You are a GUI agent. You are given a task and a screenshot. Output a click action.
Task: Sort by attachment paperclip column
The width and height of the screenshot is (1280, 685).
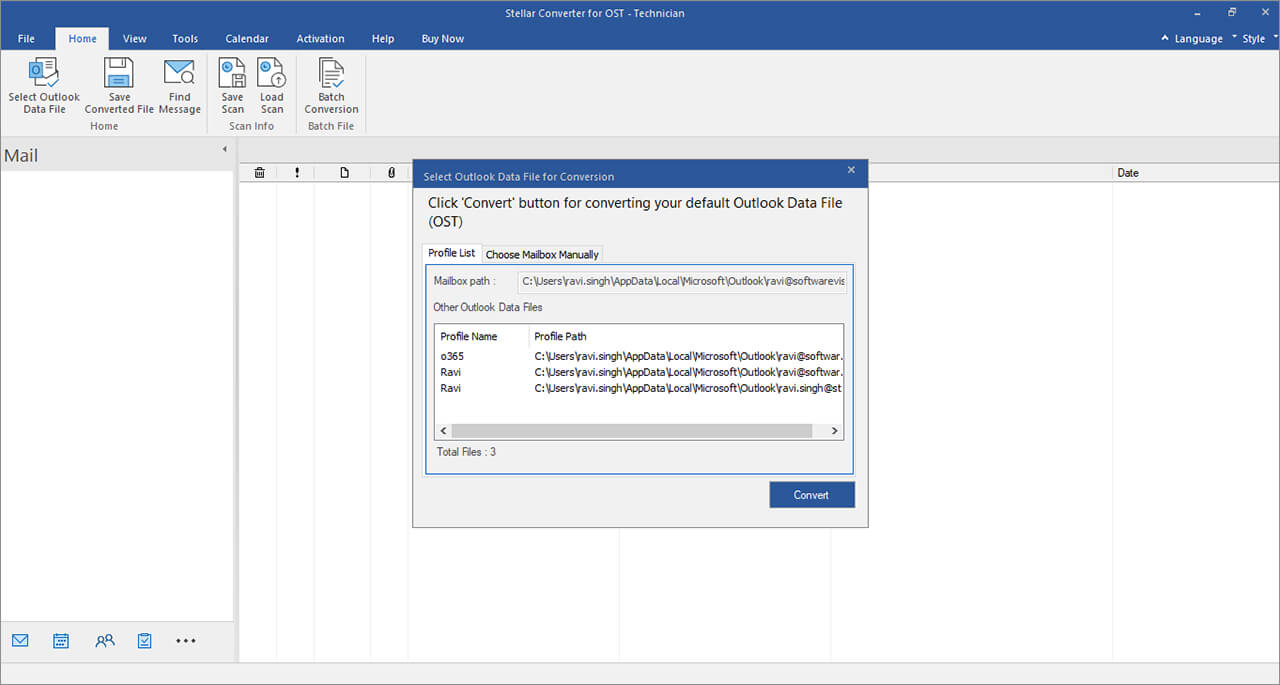(x=391, y=173)
